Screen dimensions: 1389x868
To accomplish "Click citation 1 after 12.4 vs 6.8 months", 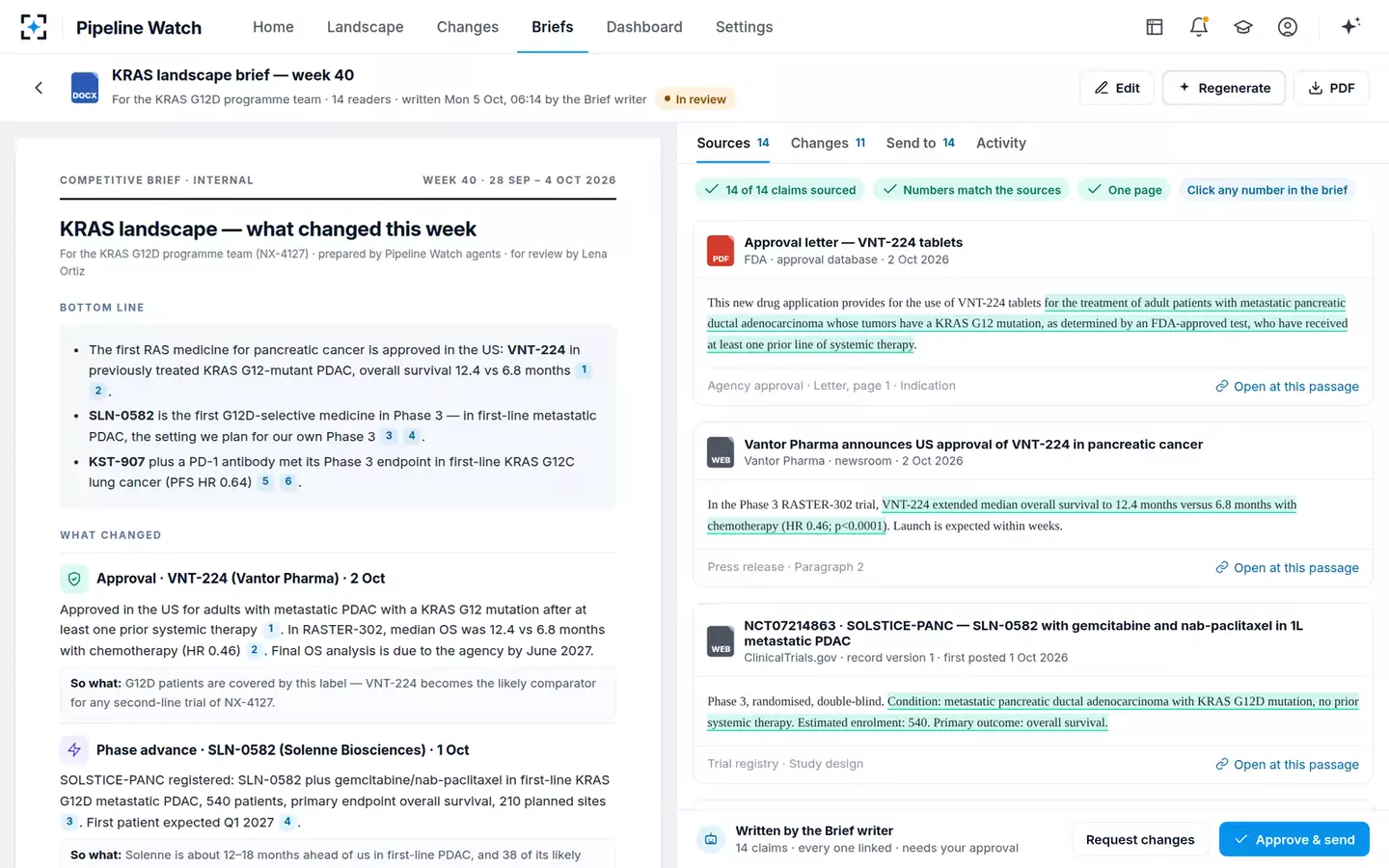I will coord(584,370).
